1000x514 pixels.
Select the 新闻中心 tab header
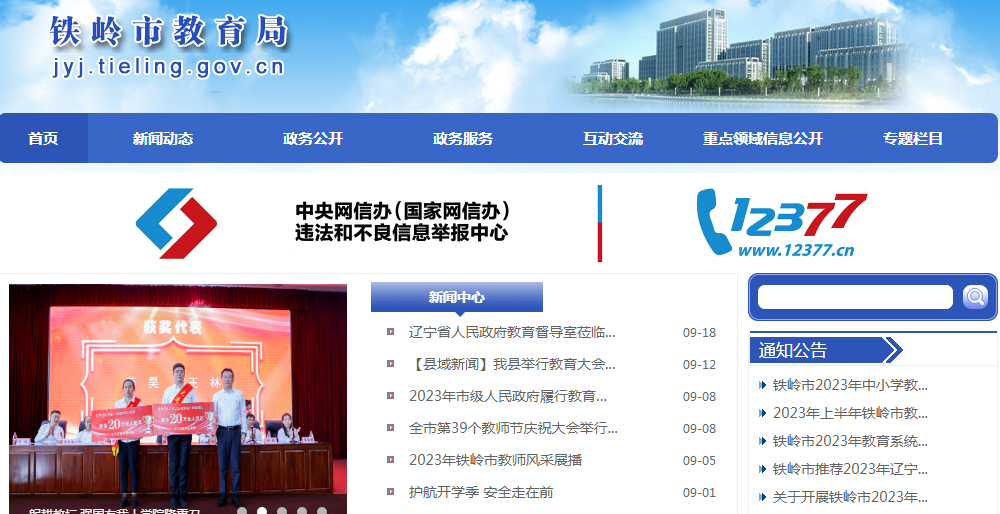click(457, 297)
